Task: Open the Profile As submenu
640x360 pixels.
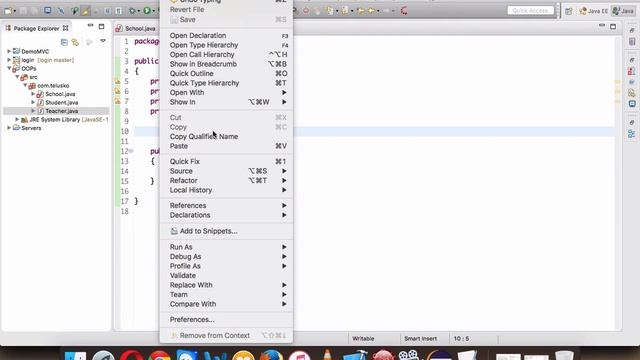Action: (x=226, y=266)
